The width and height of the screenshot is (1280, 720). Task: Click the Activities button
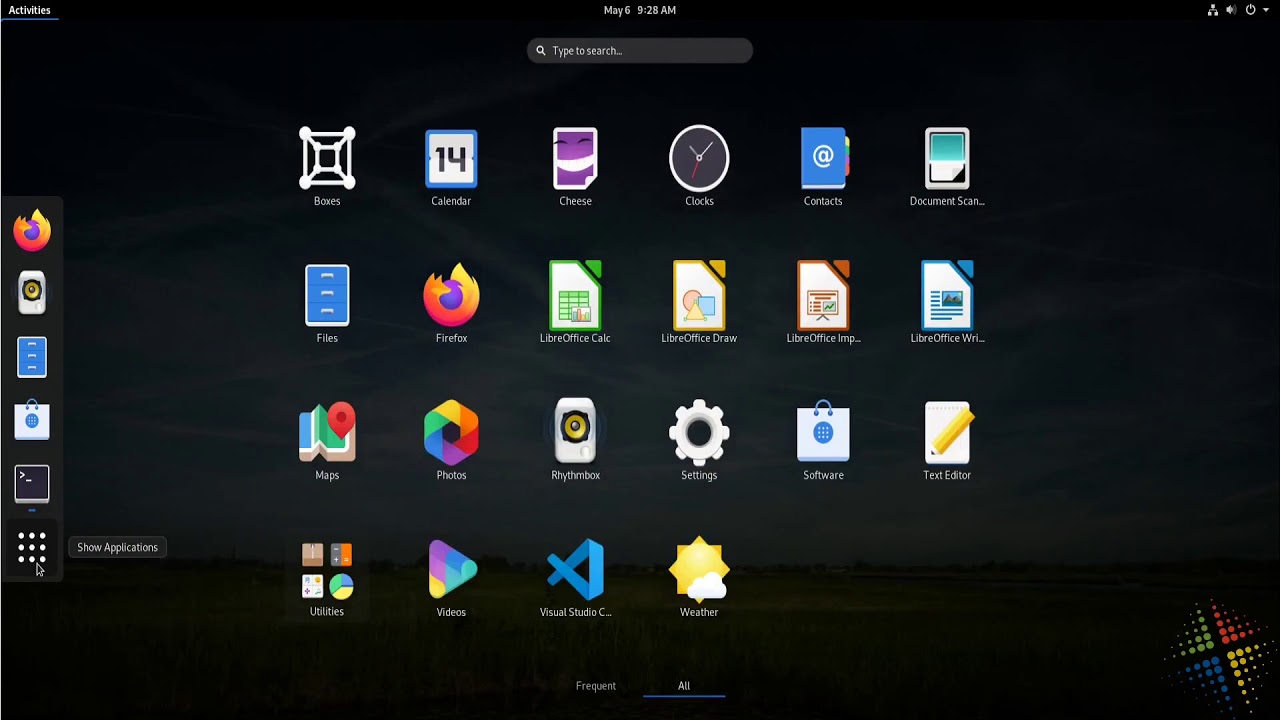[30, 10]
